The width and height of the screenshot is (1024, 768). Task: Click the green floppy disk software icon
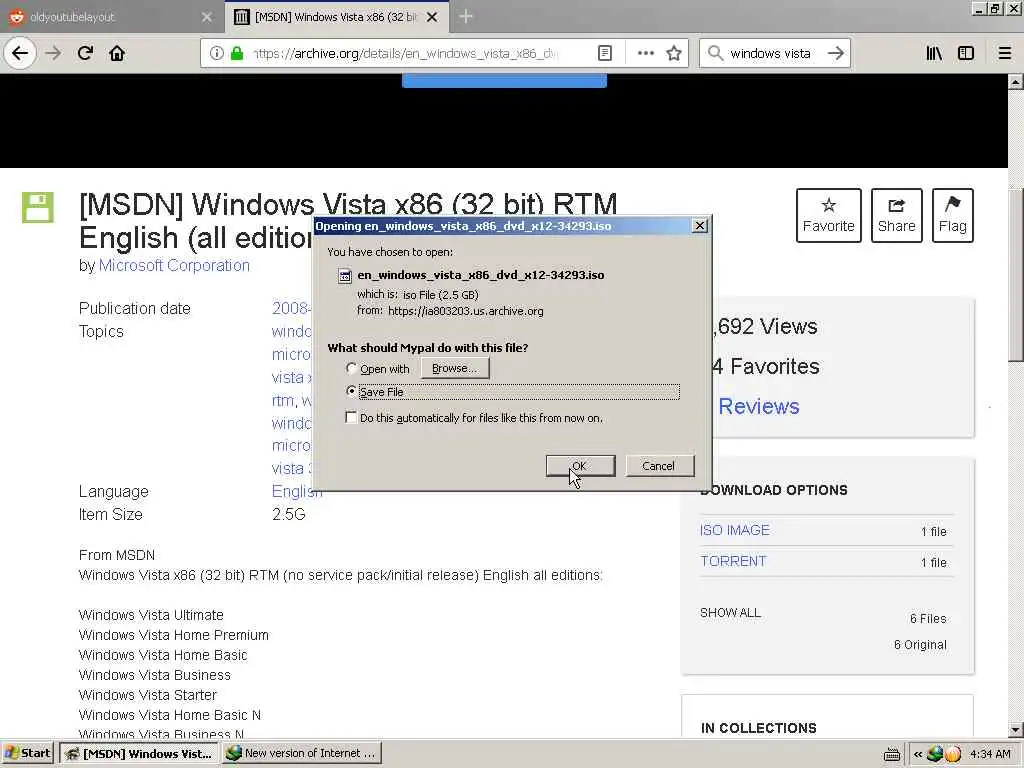(x=38, y=208)
